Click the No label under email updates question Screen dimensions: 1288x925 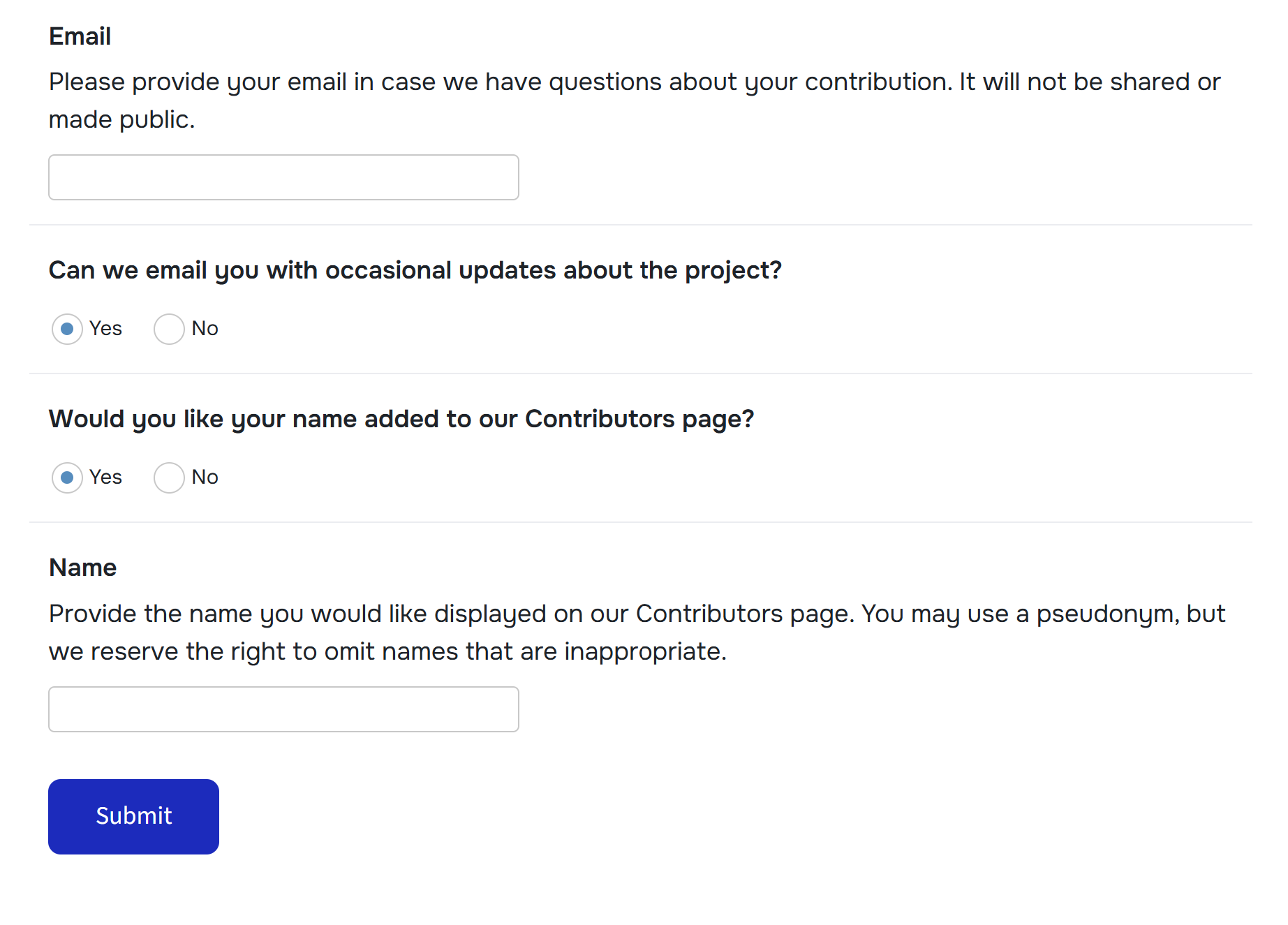click(205, 329)
